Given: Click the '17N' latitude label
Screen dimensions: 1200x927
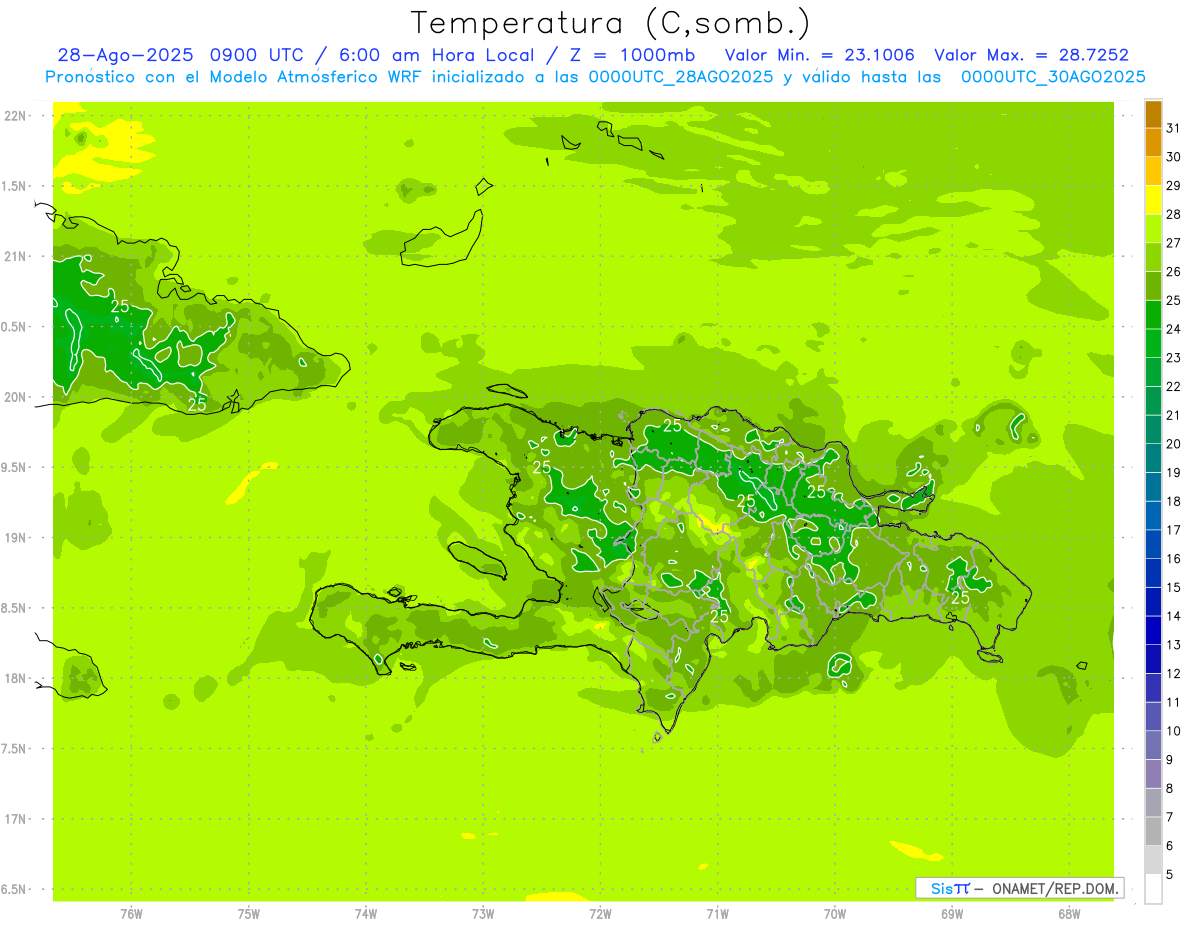Looking at the screenshot, I should (15, 819).
